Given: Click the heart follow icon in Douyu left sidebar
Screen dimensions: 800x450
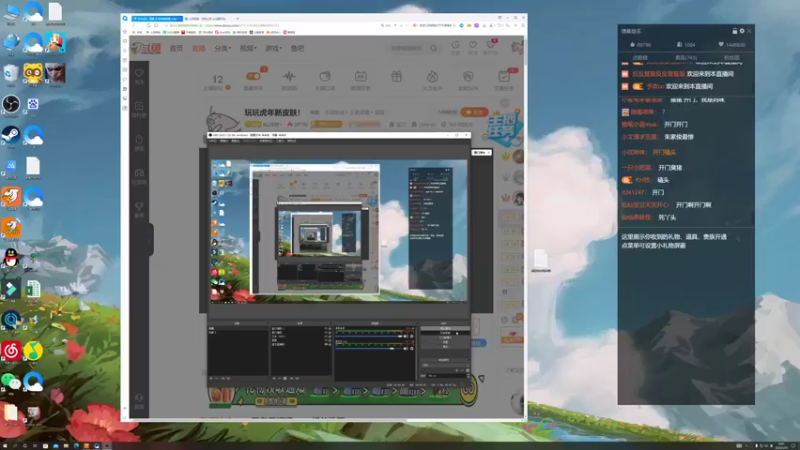Looking at the screenshot, I should (x=139, y=73).
